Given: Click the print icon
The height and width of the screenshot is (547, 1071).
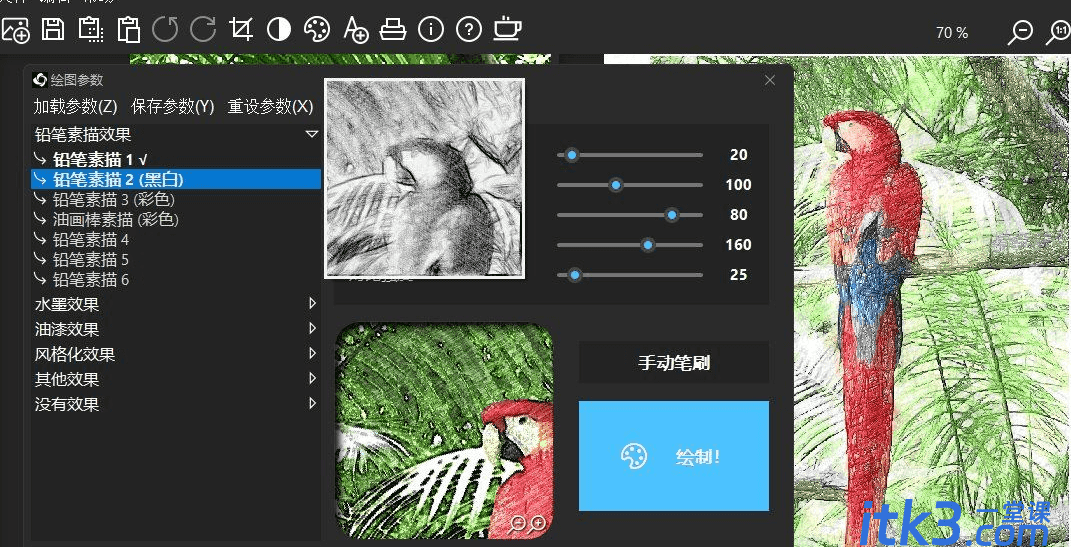Looking at the screenshot, I should pyautogui.click(x=393, y=29).
